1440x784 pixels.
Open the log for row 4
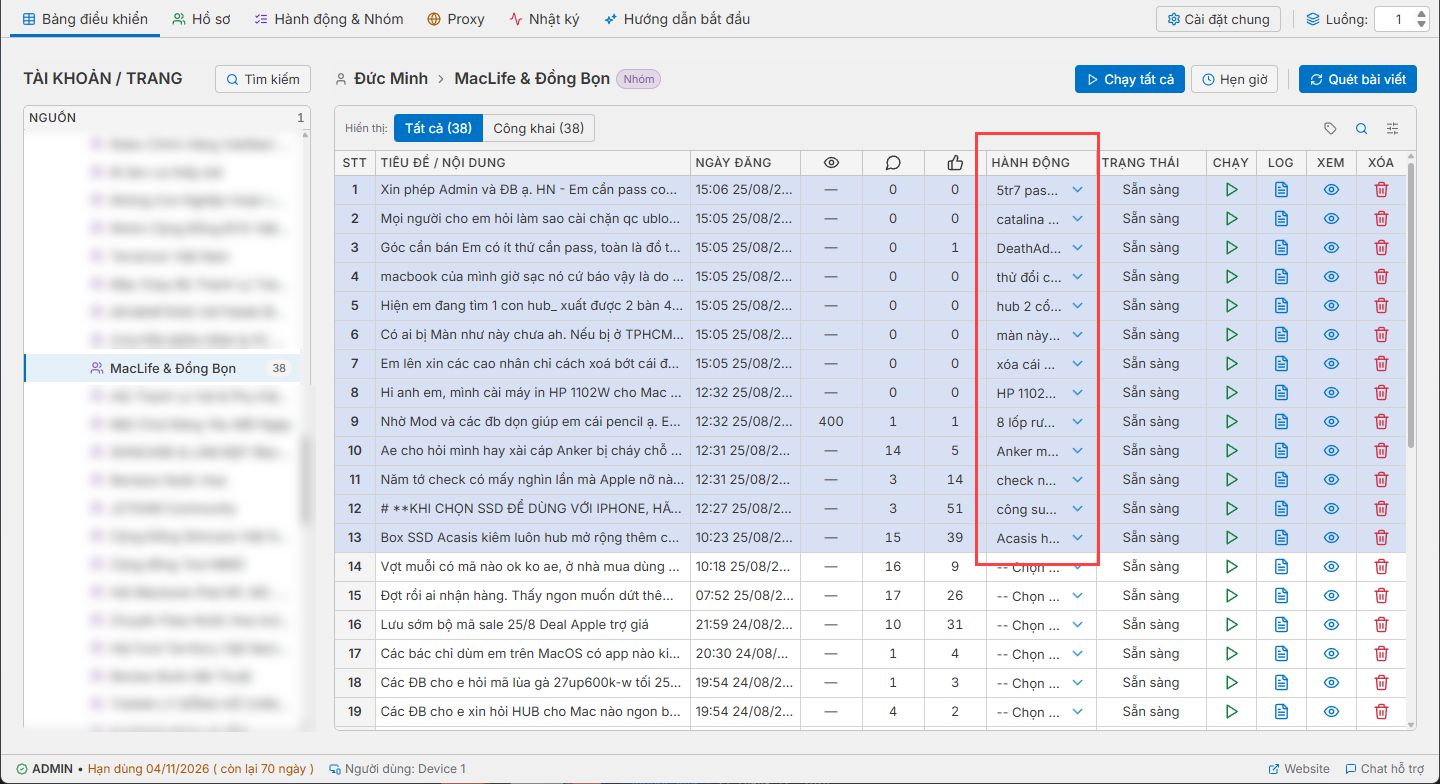tap(1281, 277)
